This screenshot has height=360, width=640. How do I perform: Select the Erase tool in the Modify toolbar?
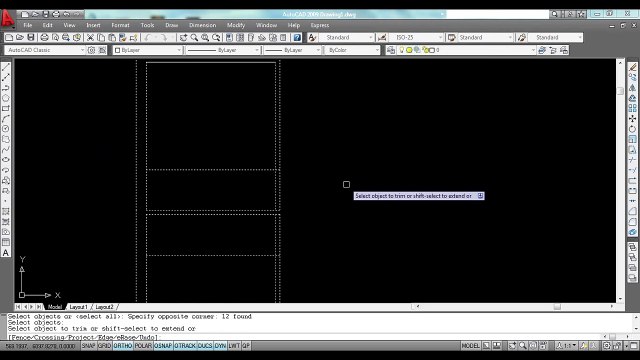click(632, 67)
